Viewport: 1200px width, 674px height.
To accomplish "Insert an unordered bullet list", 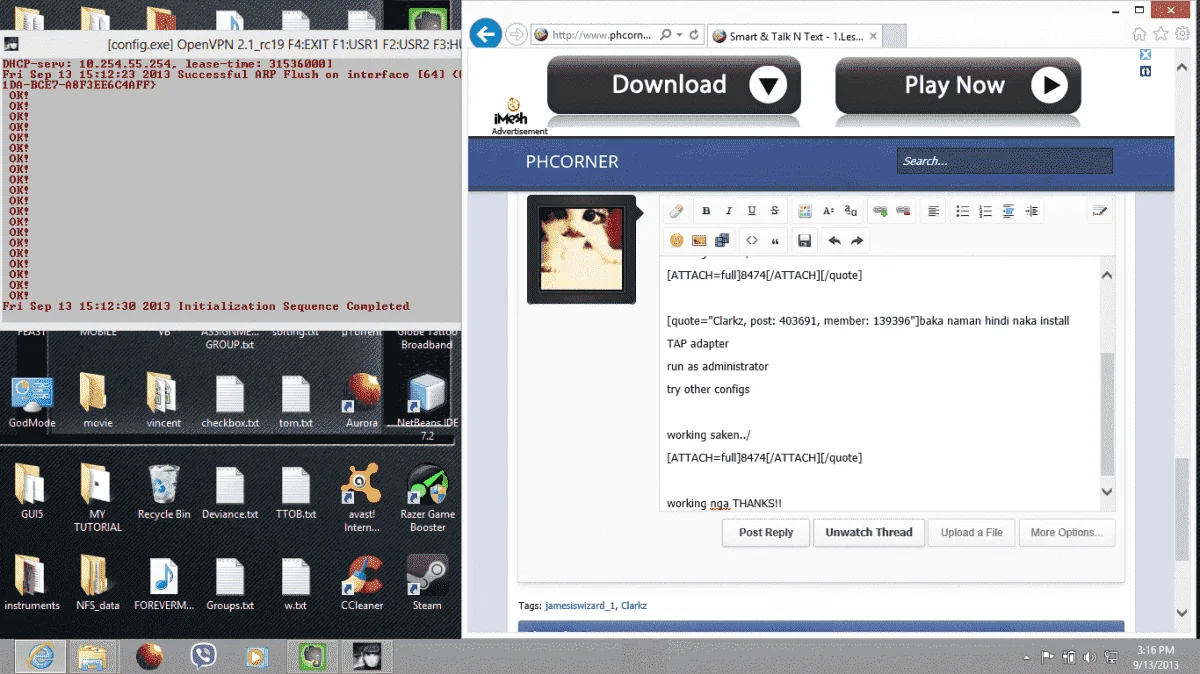I will point(963,211).
